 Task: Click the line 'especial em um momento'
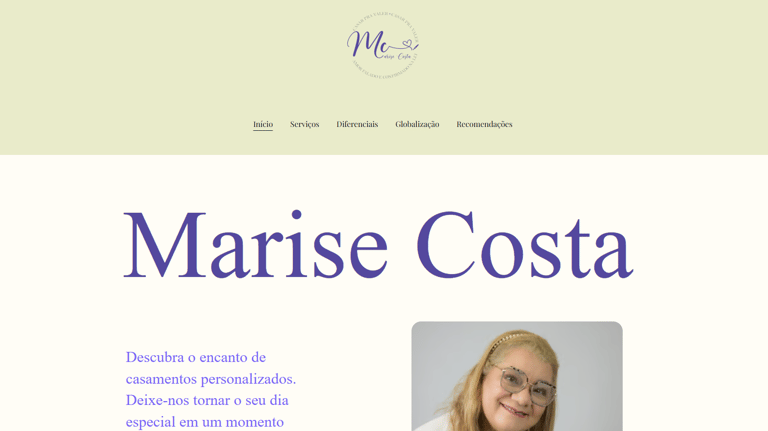(205, 422)
